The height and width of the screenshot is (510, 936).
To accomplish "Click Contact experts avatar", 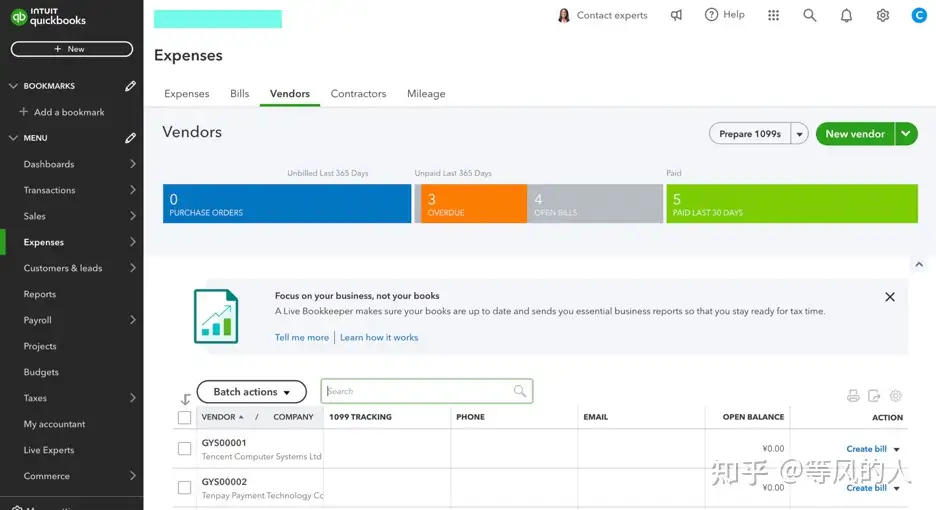I will tap(564, 16).
